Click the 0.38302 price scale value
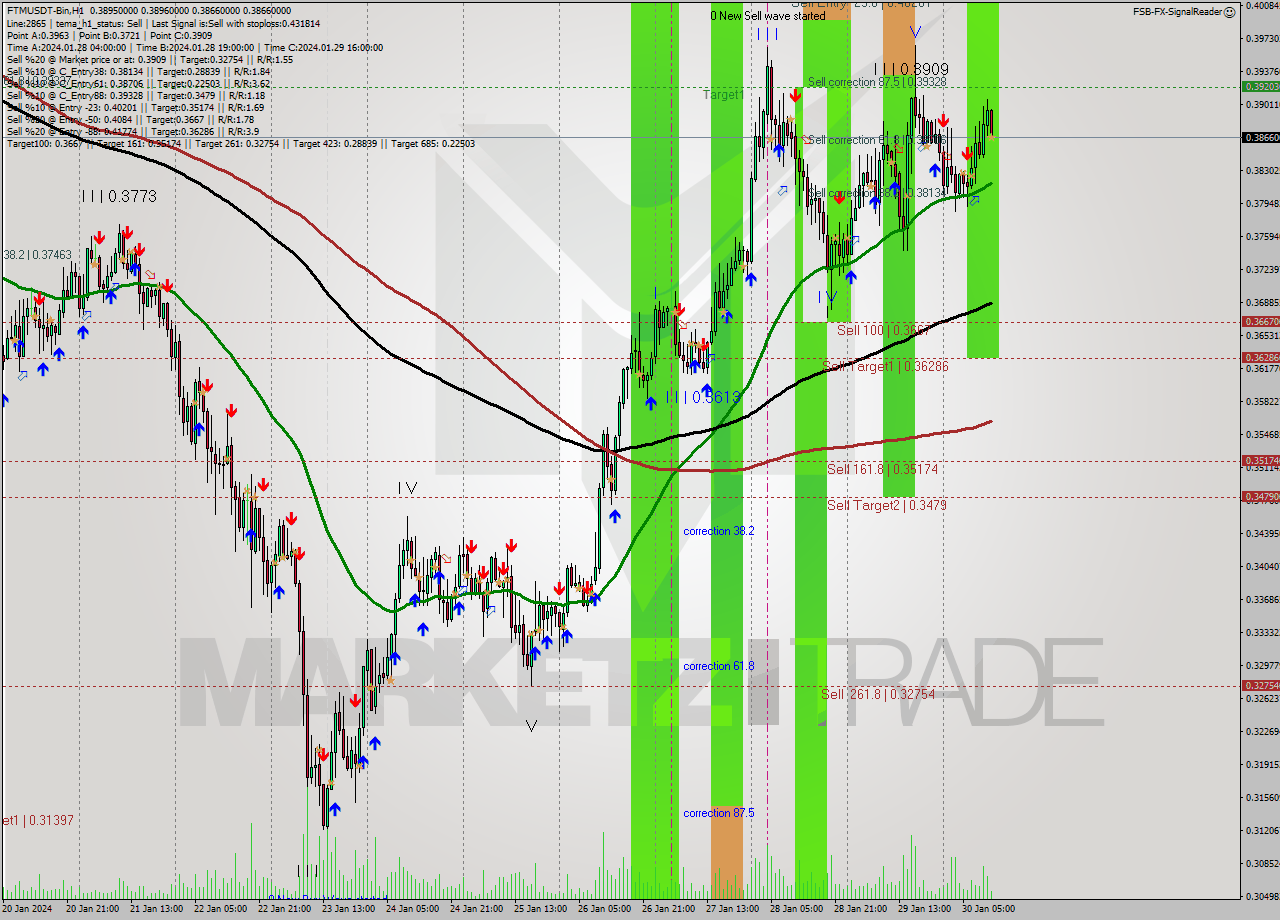1280x920 pixels. tap(1262, 170)
